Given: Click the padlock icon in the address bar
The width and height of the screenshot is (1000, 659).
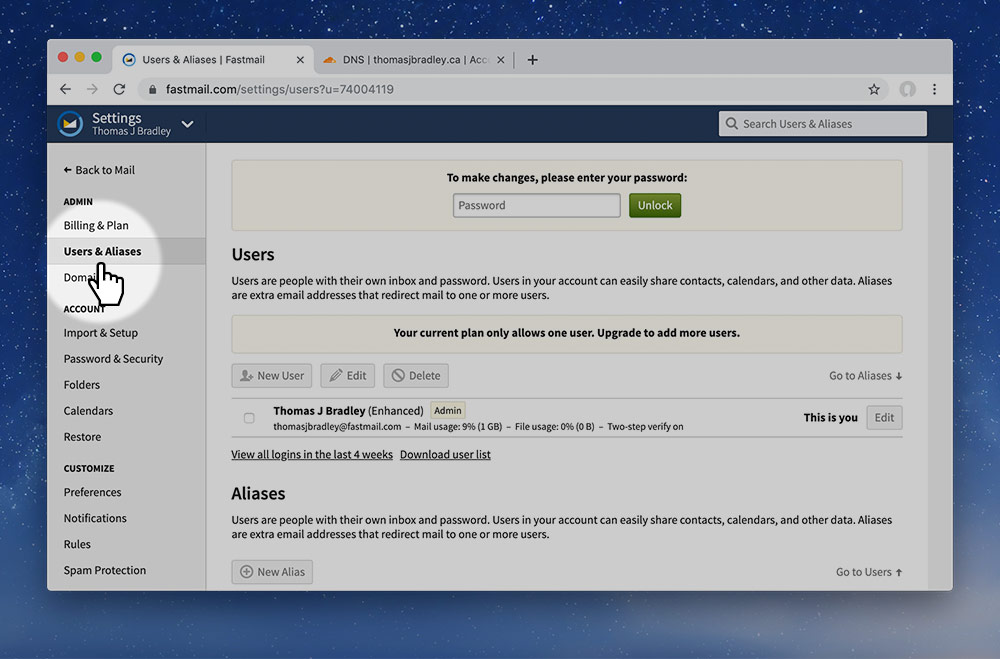Looking at the screenshot, I should click(151, 88).
